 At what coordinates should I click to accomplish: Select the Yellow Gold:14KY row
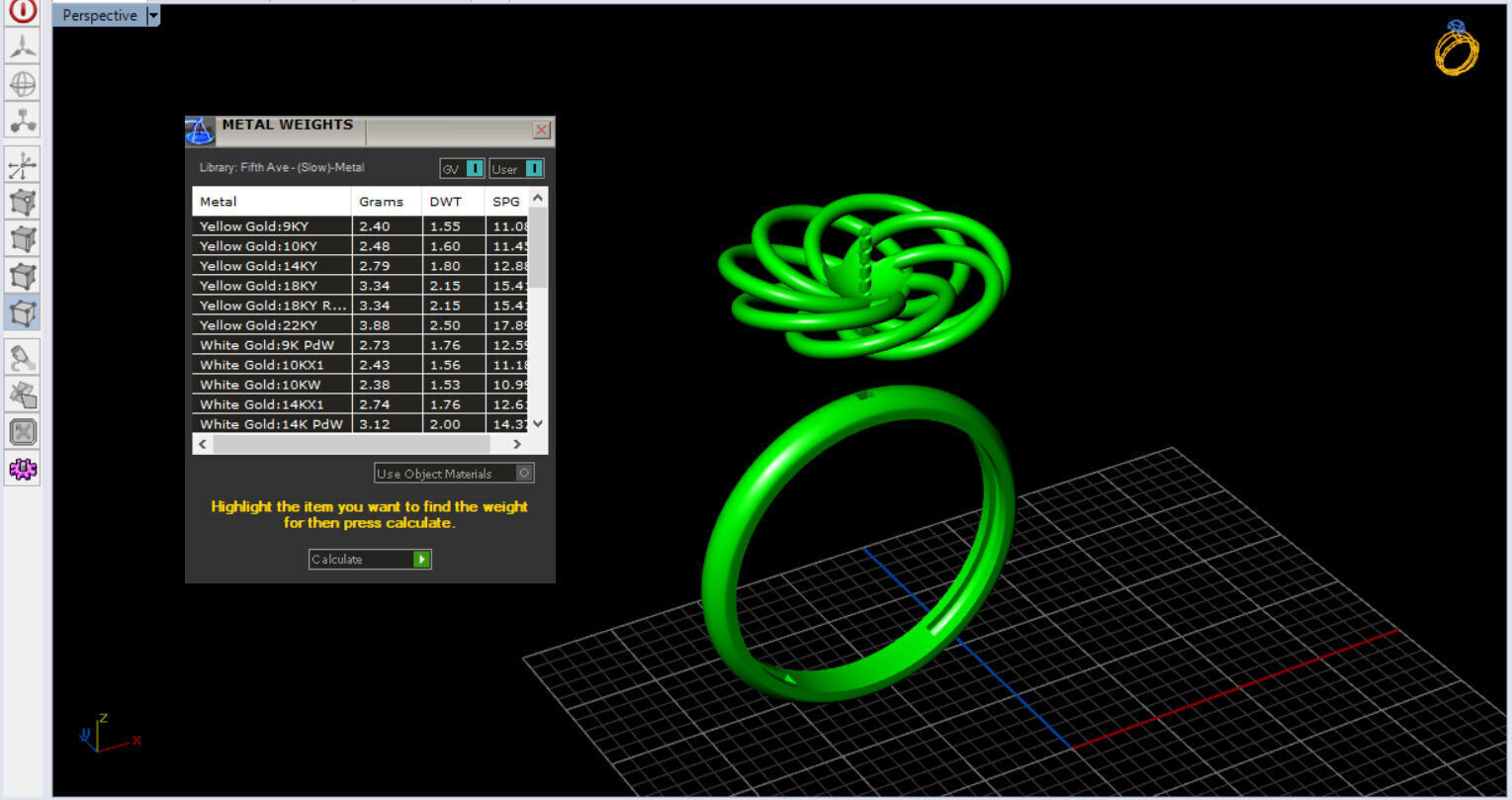361,266
